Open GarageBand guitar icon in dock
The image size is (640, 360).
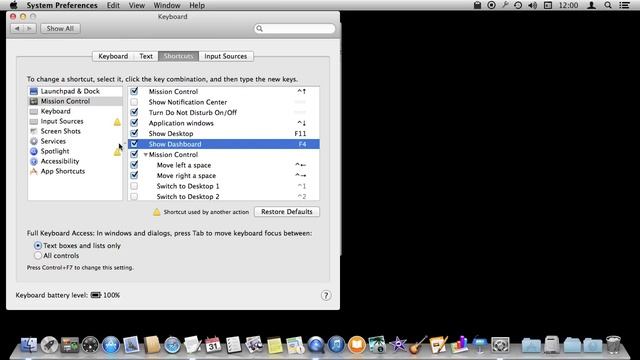[418, 344]
